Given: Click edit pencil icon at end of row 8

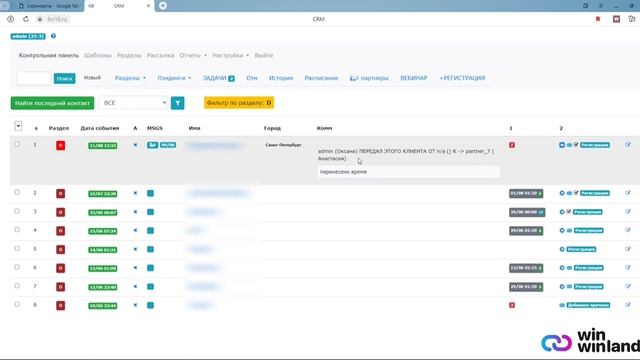Looking at the screenshot, I should pos(628,305).
